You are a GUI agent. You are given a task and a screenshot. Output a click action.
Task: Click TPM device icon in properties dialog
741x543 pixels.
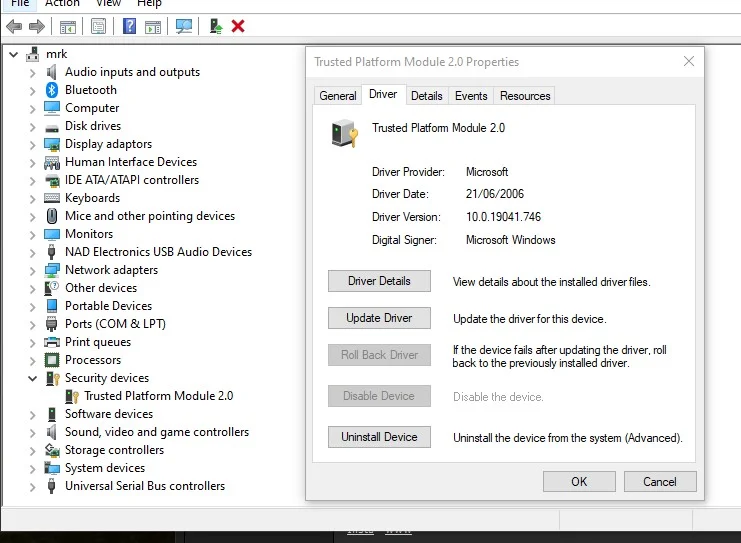tap(345, 133)
